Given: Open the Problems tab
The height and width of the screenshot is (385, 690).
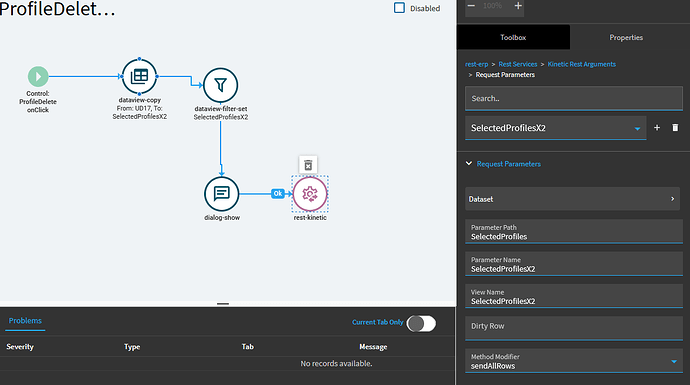Looking at the screenshot, I should pyautogui.click(x=25, y=321).
